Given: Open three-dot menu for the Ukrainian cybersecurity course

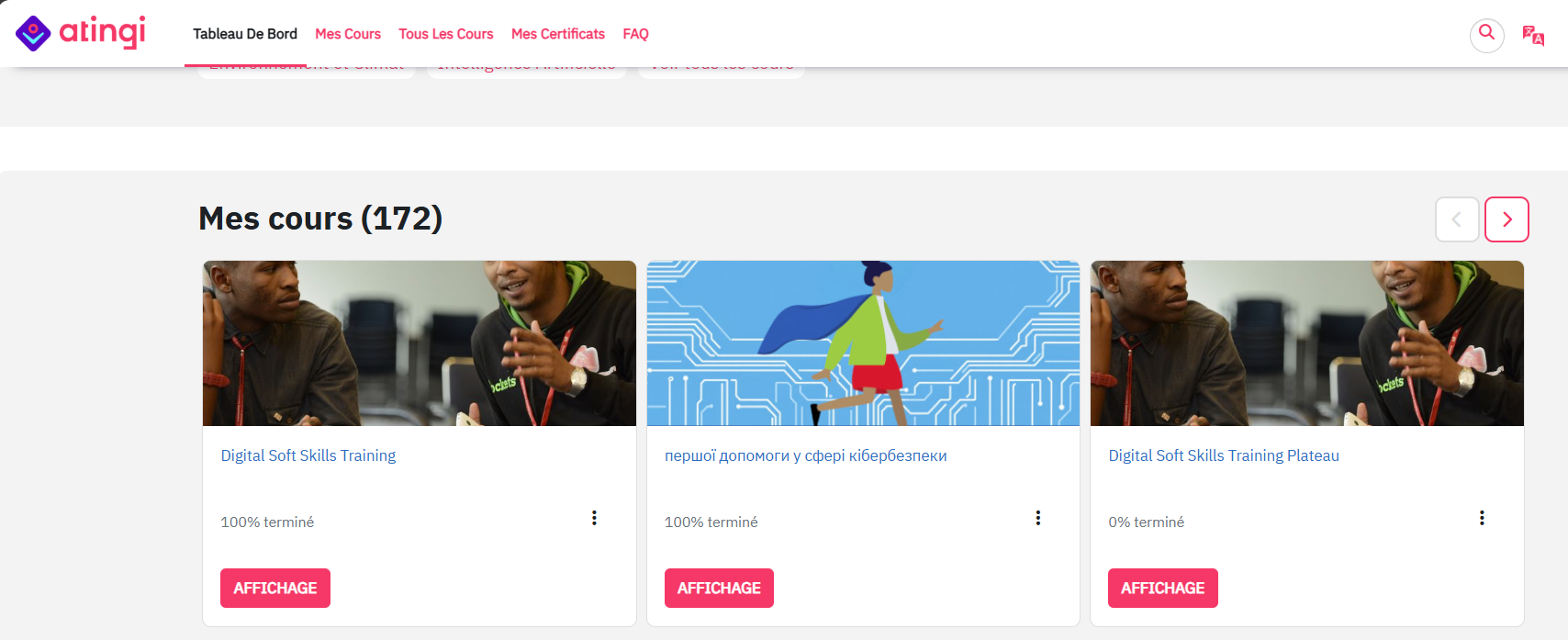Looking at the screenshot, I should pyautogui.click(x=1038, y=518).
